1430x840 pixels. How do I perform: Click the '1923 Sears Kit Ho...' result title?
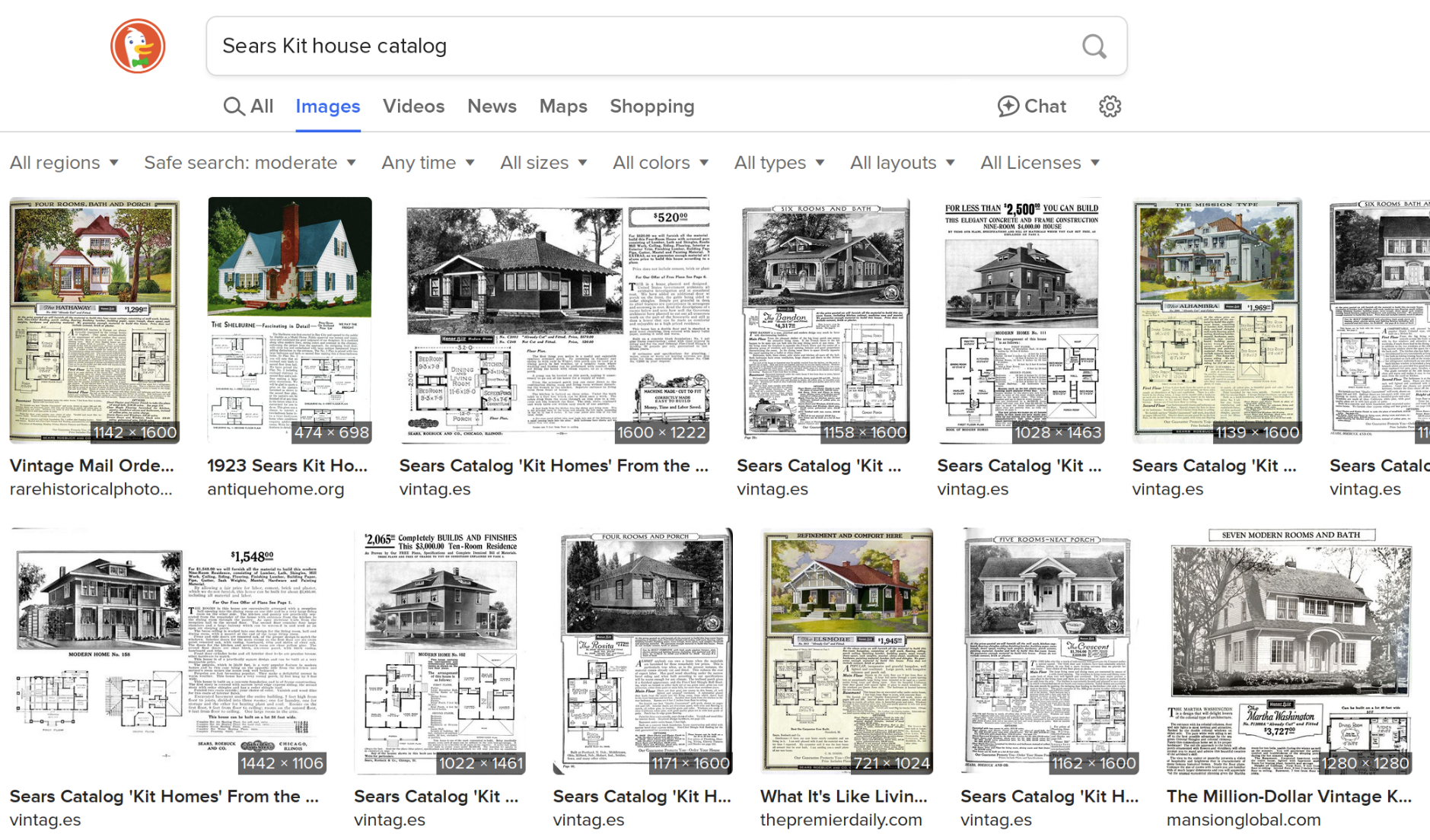pyautogui.click(x=287, y=466)
